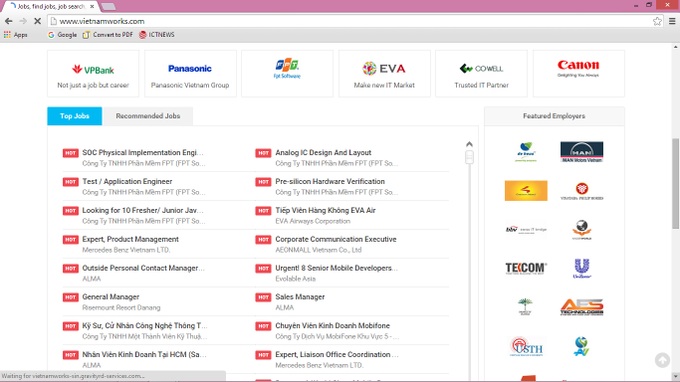Click the Featured Employers heading
This screenshot has width=680, height=382.
[554, 116]
